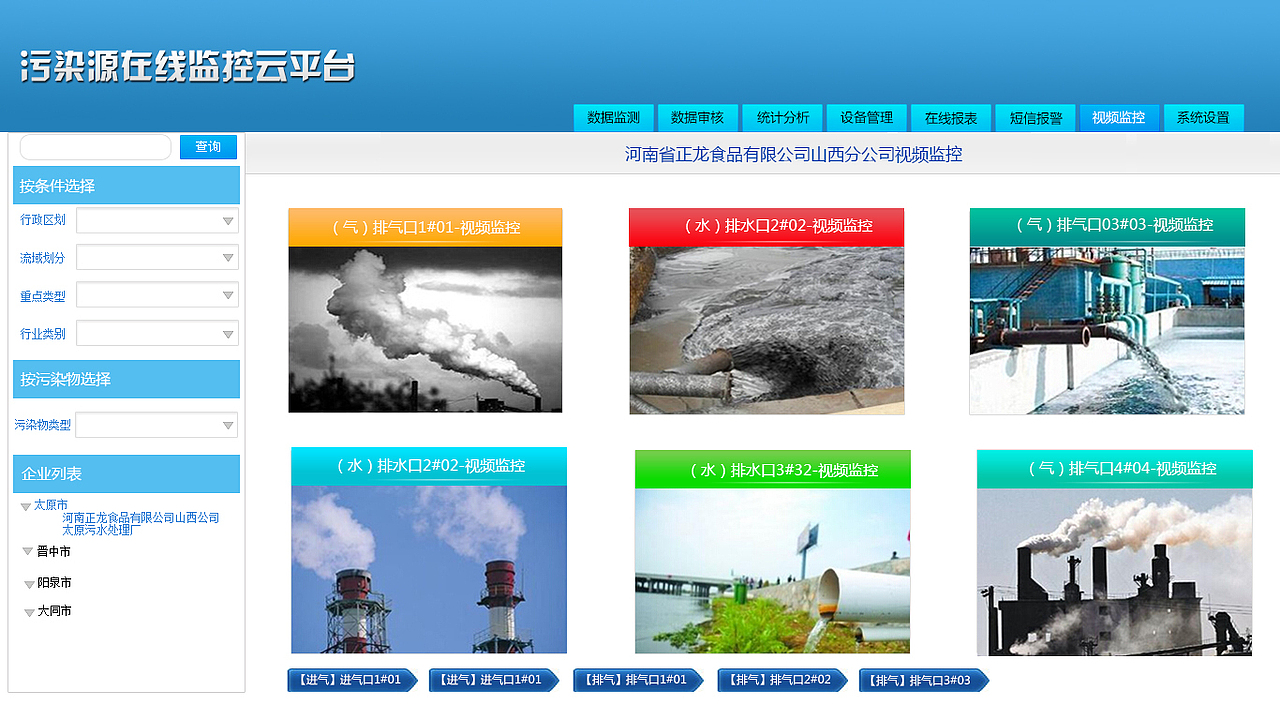Click the 污染源在线监控云平台 logo title

click(188, 66)
